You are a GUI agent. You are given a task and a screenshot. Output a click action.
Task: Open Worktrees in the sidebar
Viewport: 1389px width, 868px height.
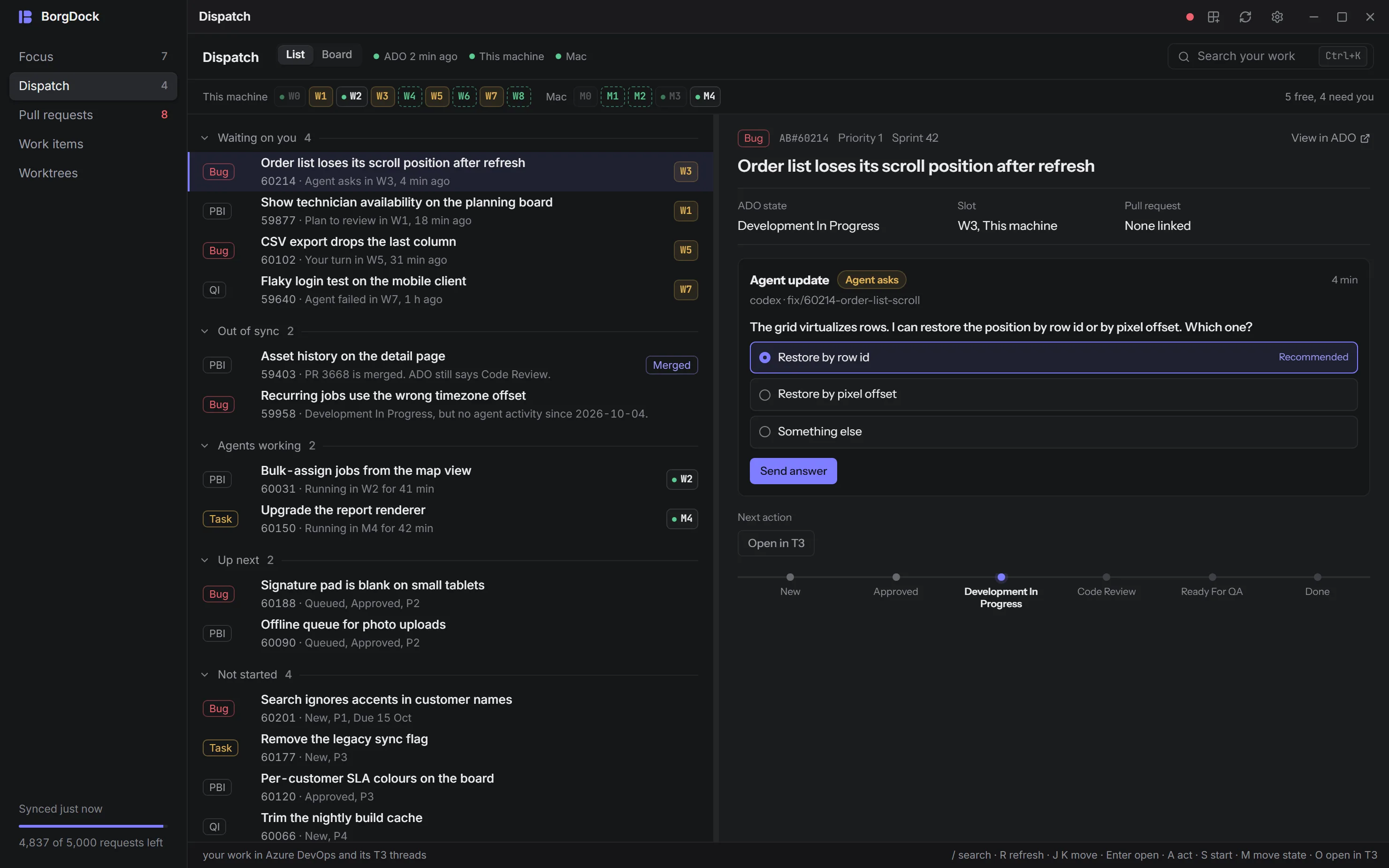pos(93,173)
